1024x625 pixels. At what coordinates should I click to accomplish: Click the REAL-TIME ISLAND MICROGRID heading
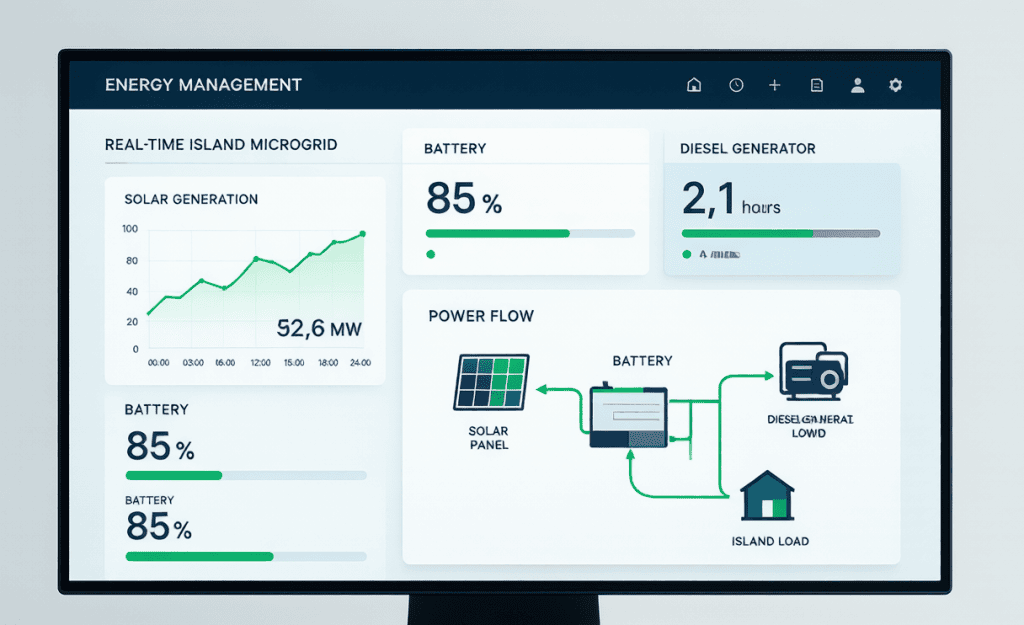coord(221,144)
